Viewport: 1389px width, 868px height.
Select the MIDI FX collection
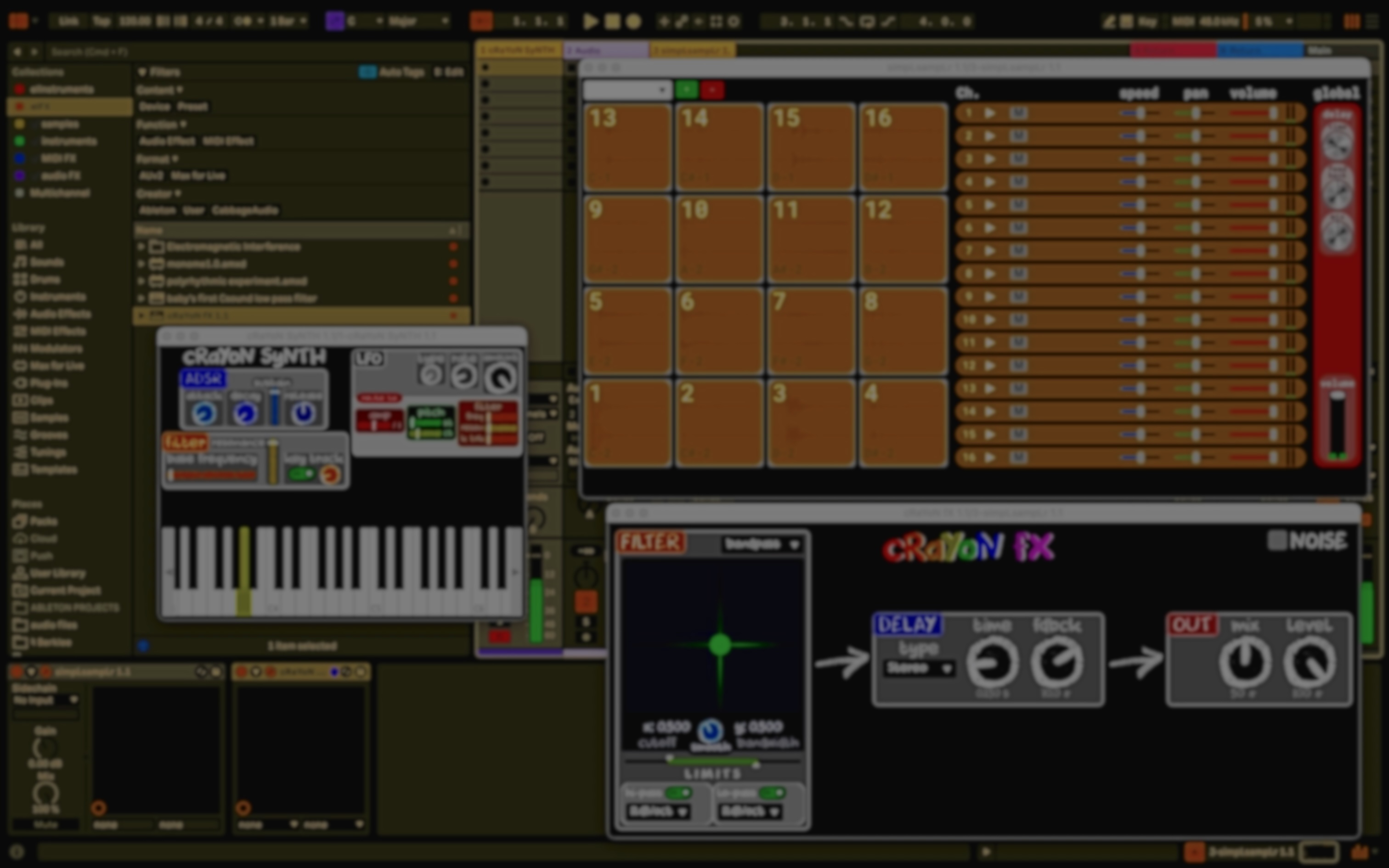[x=57, y=158]
